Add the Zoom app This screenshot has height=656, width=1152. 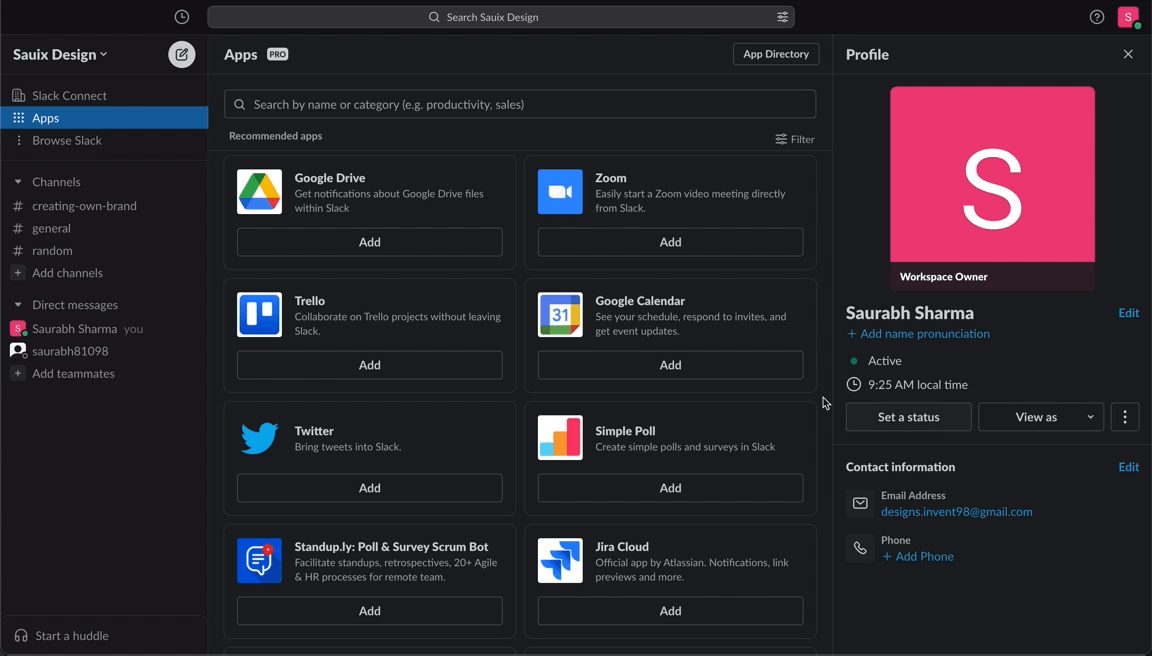pyautogui.click(x=670, y=242)
